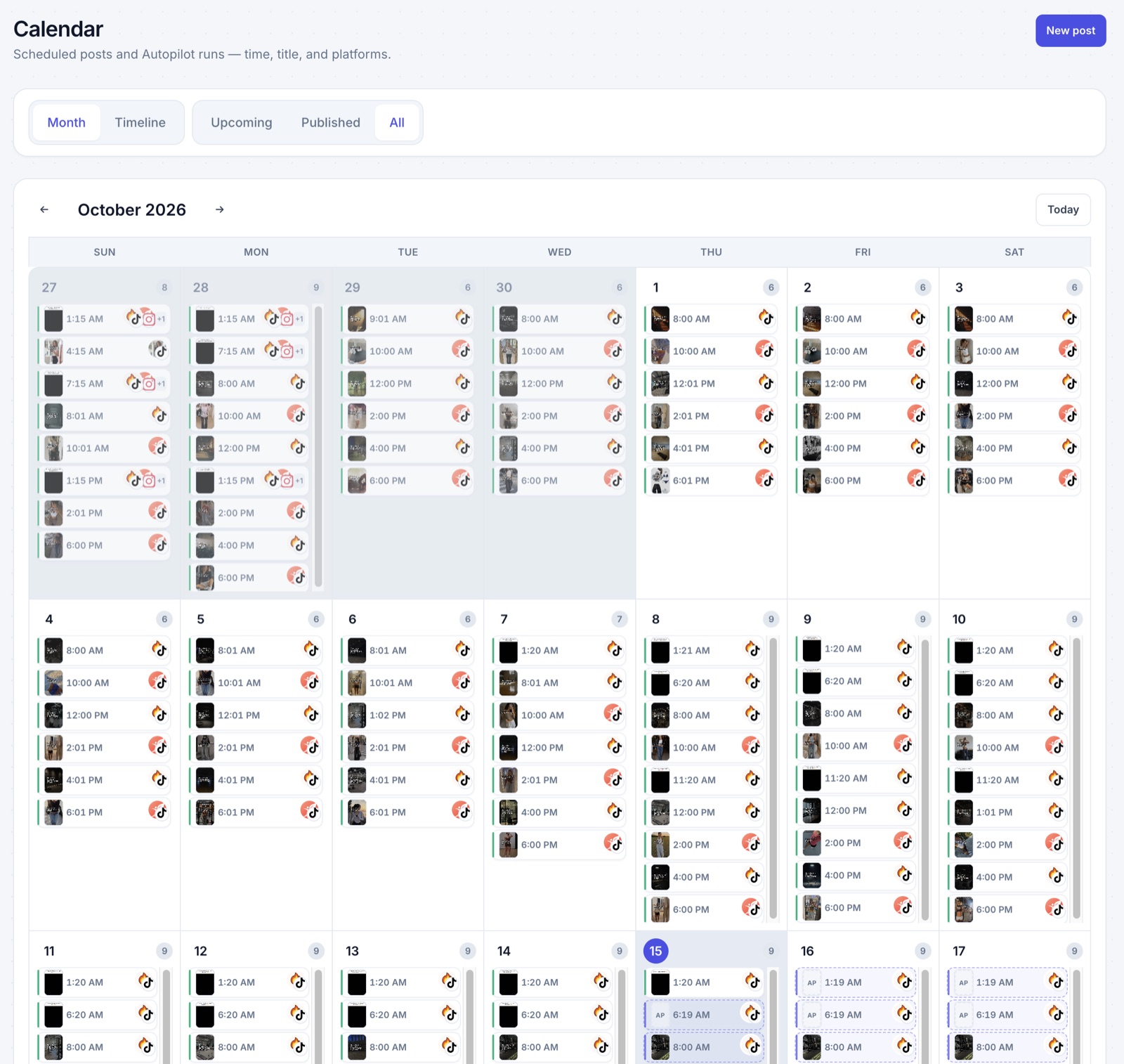1124x1064 pixels.
Task: Open thumbnail of Oct 9 2:00 PM post
Action: (x=812, y=843)
